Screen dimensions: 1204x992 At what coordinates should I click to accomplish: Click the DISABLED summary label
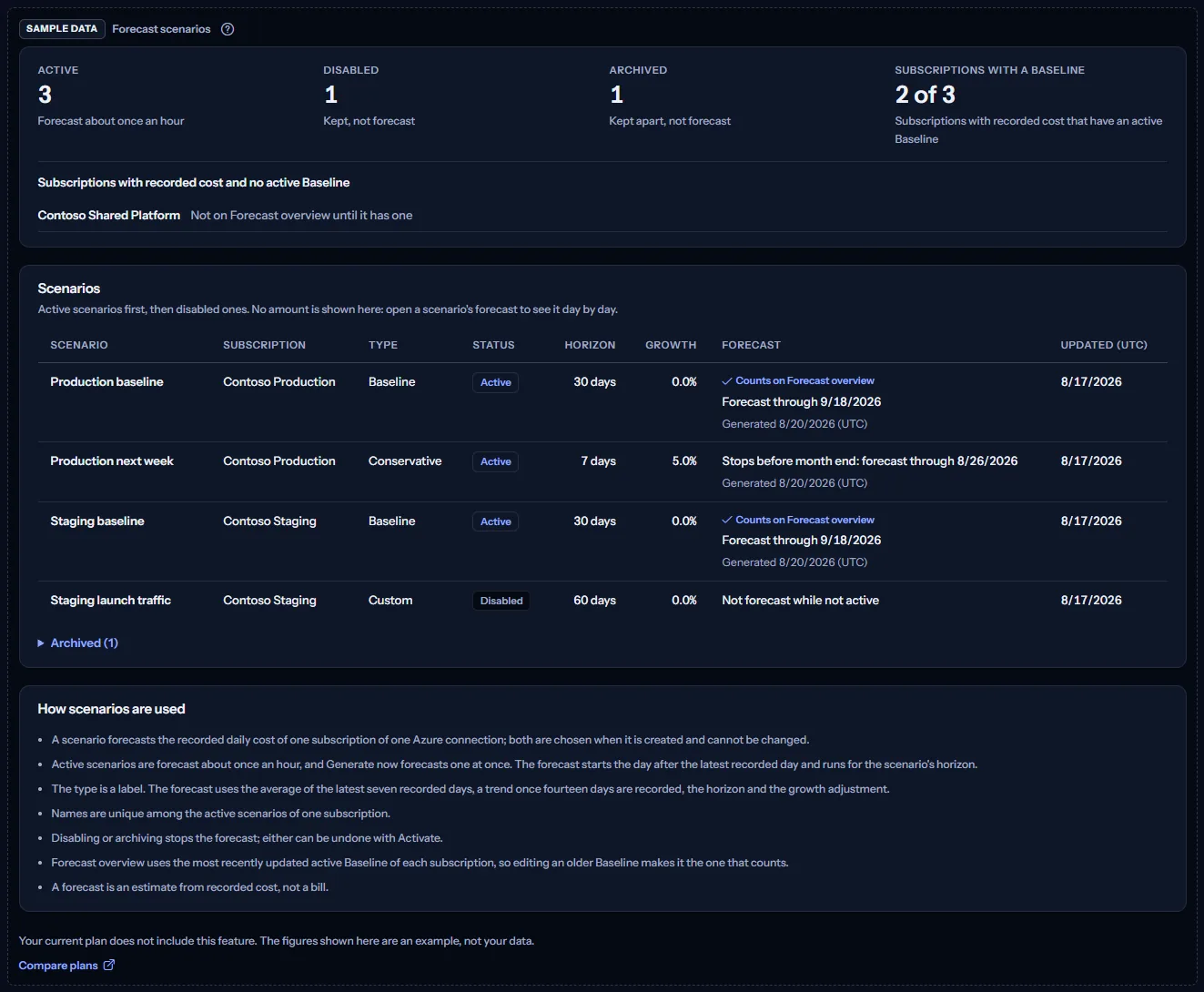(350, 70)
